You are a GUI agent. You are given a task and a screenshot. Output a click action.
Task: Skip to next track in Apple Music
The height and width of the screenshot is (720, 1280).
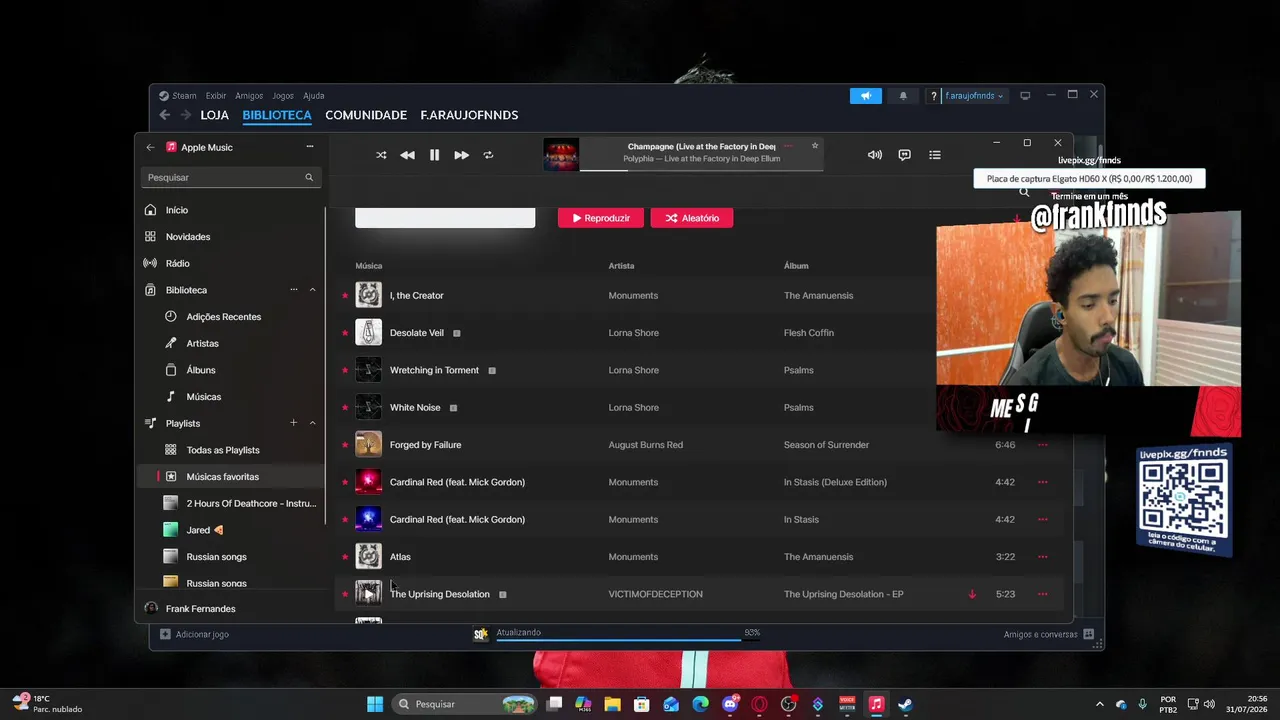point(461,155)
